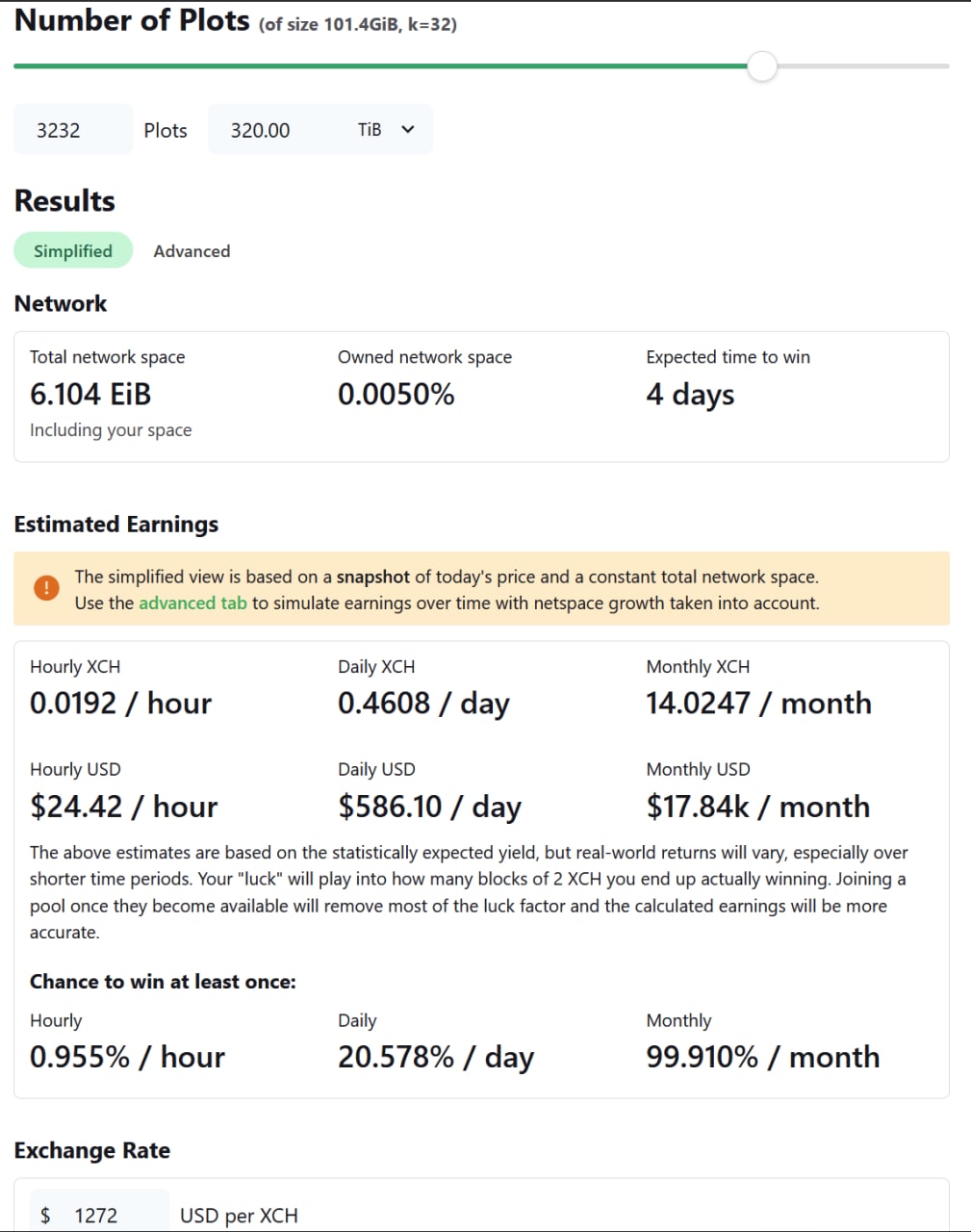
Task: Click the orange warning exclamation icon
Action: pyautogui.click(x=46, y=588)
